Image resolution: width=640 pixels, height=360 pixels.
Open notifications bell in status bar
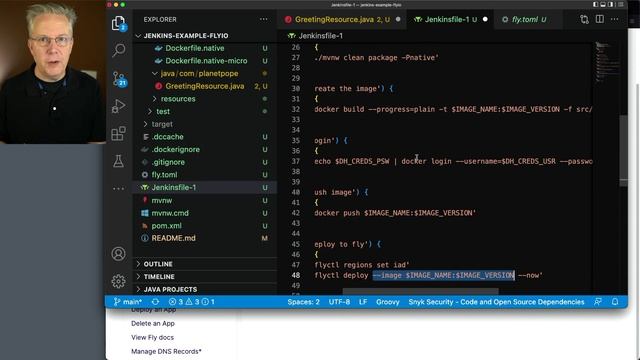click(x=615, y=302)
